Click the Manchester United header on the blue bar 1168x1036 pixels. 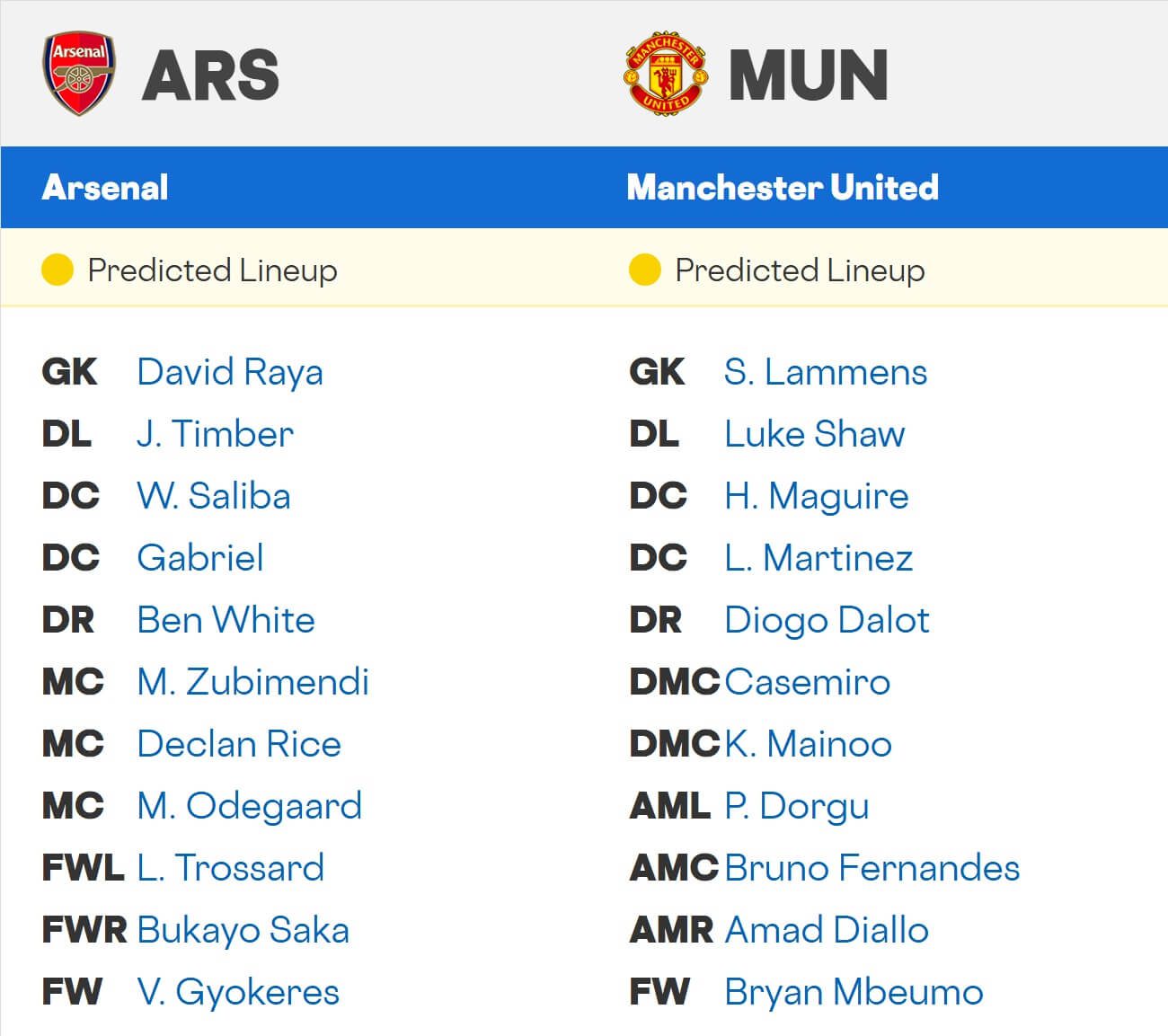click(x=783, y=187)
